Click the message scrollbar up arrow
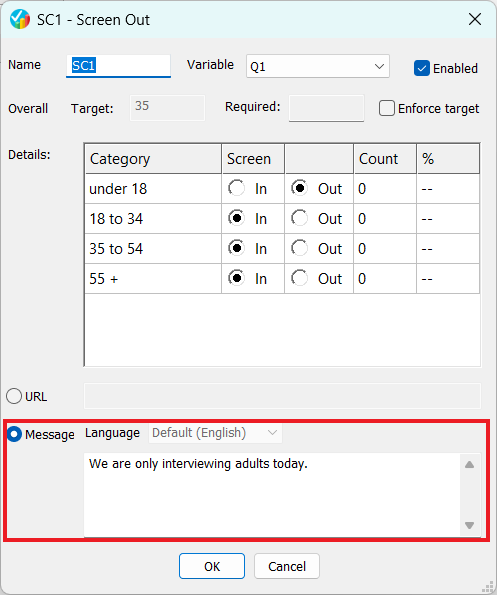 click(x=469, y=464)
